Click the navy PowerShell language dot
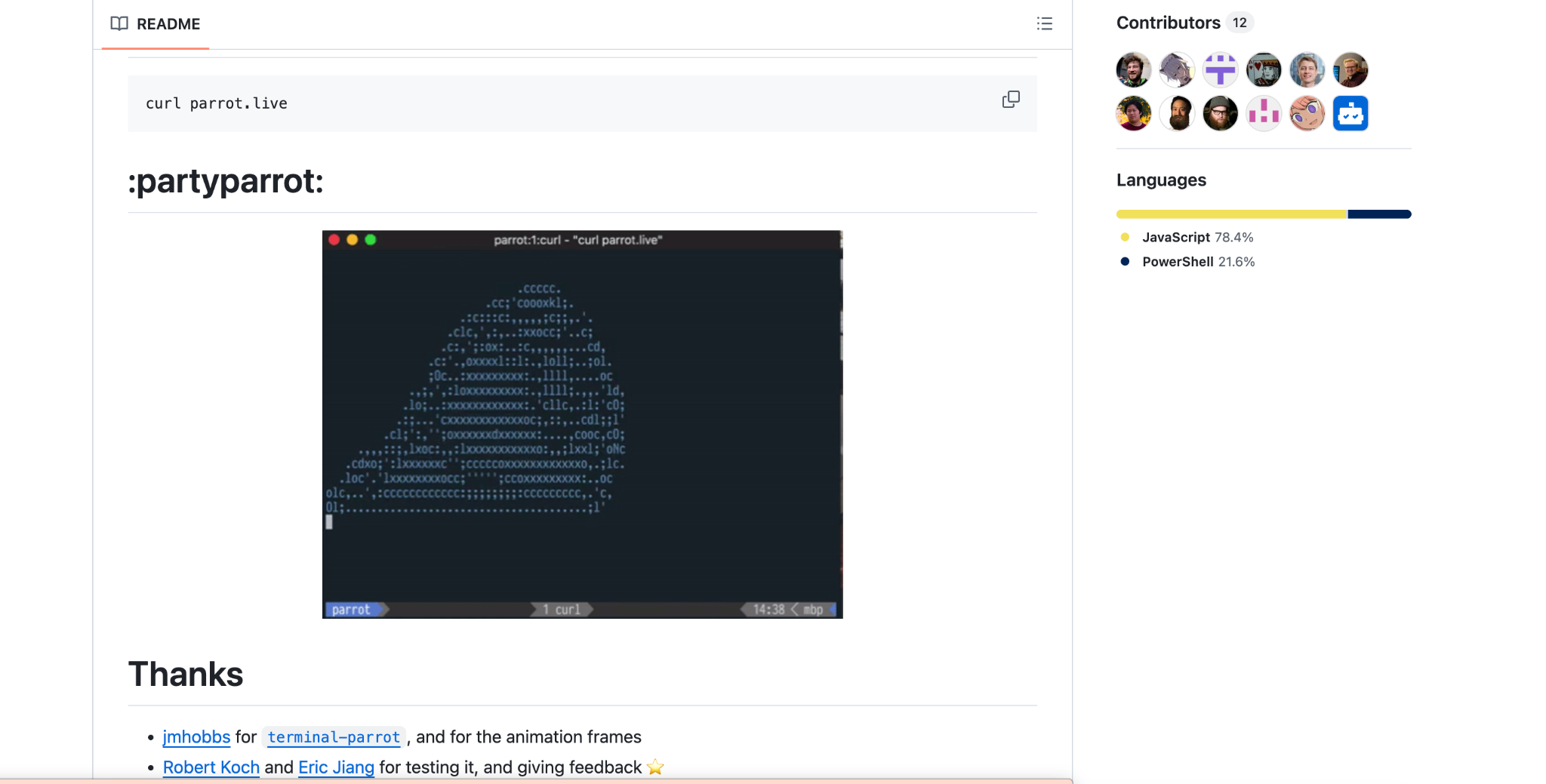Viewport: 1546px width, 784px height. tap(1124, 262)
